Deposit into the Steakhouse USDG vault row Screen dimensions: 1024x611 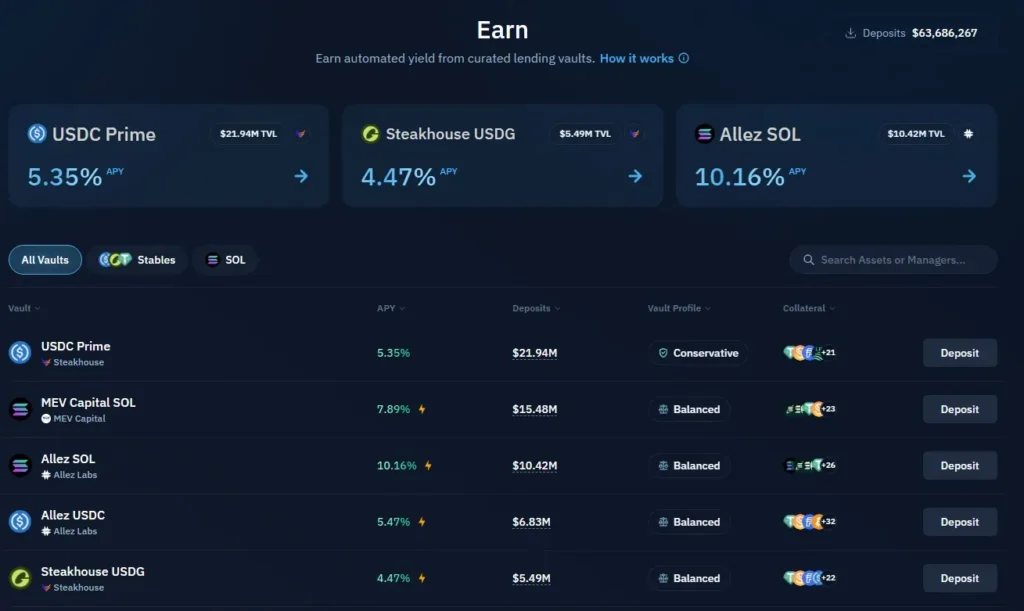(x=959, y=578)
